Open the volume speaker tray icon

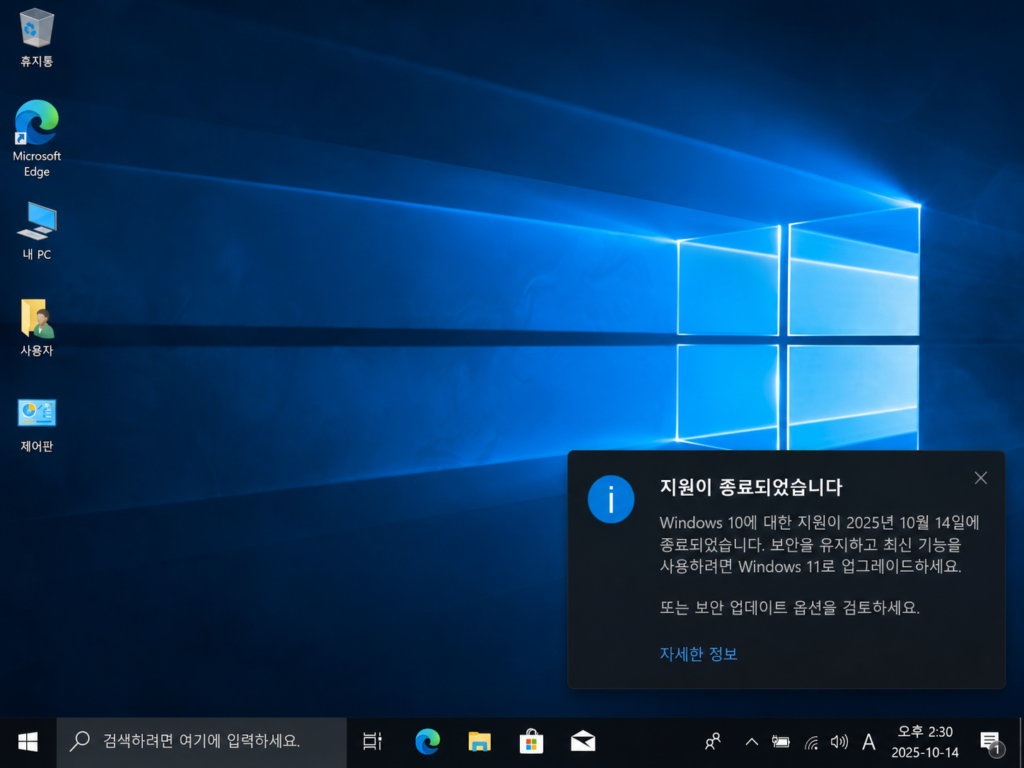click(x=839, y=742)
